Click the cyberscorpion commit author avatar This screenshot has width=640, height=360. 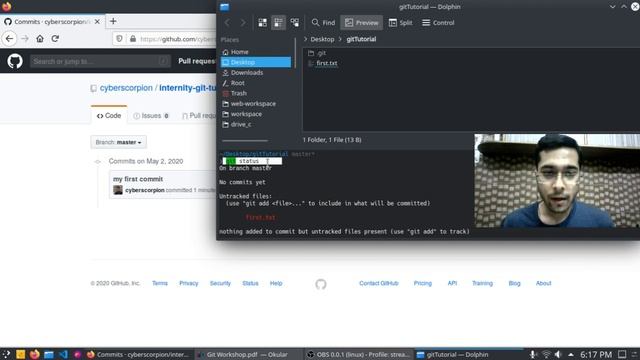(118, 190)
